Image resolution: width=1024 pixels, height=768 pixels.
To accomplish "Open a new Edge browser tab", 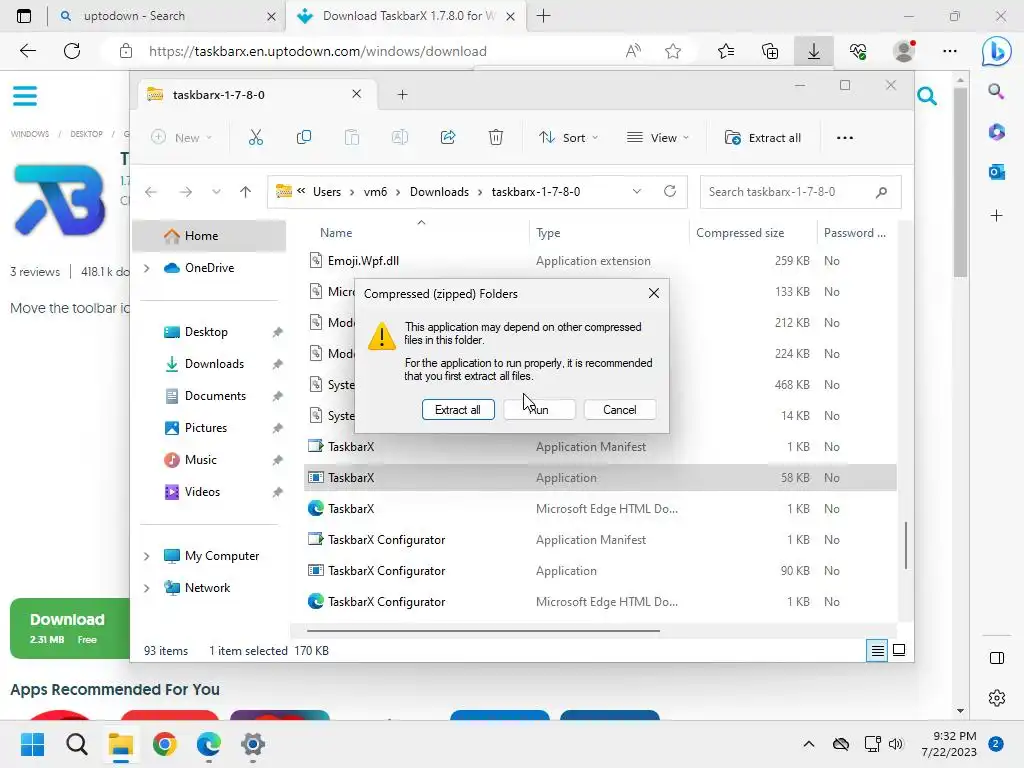I will [543, 16].
